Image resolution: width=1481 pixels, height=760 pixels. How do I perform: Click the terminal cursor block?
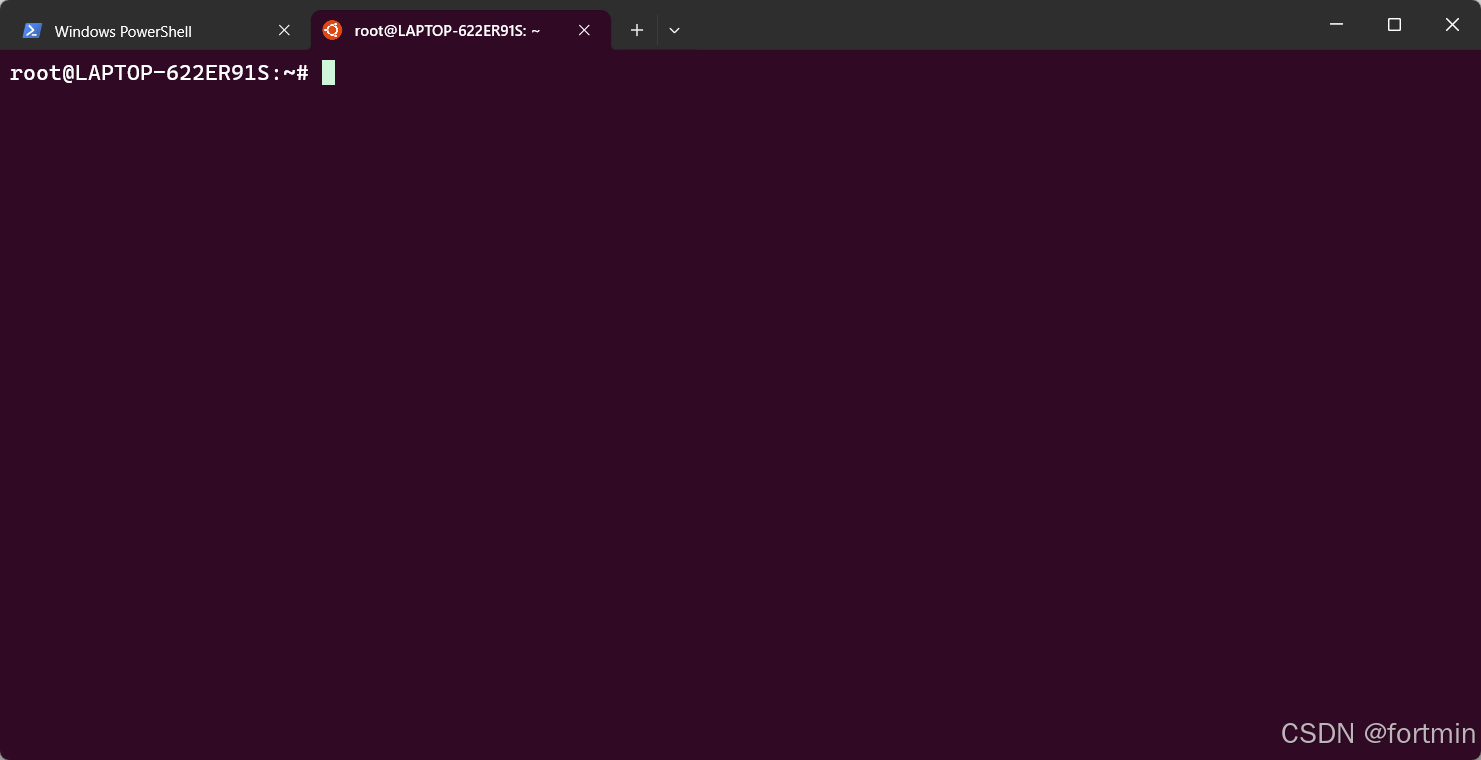click(328, 72)
